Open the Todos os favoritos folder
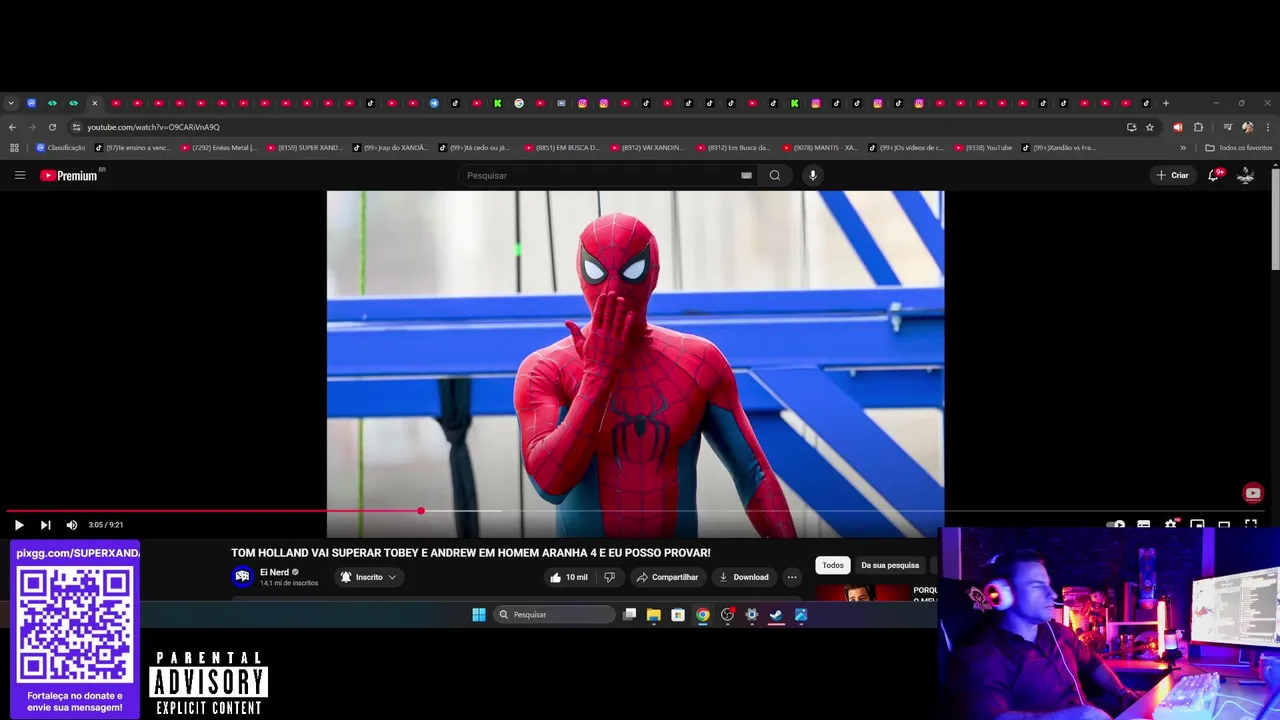1280x720 pixels. point(1239,148)
